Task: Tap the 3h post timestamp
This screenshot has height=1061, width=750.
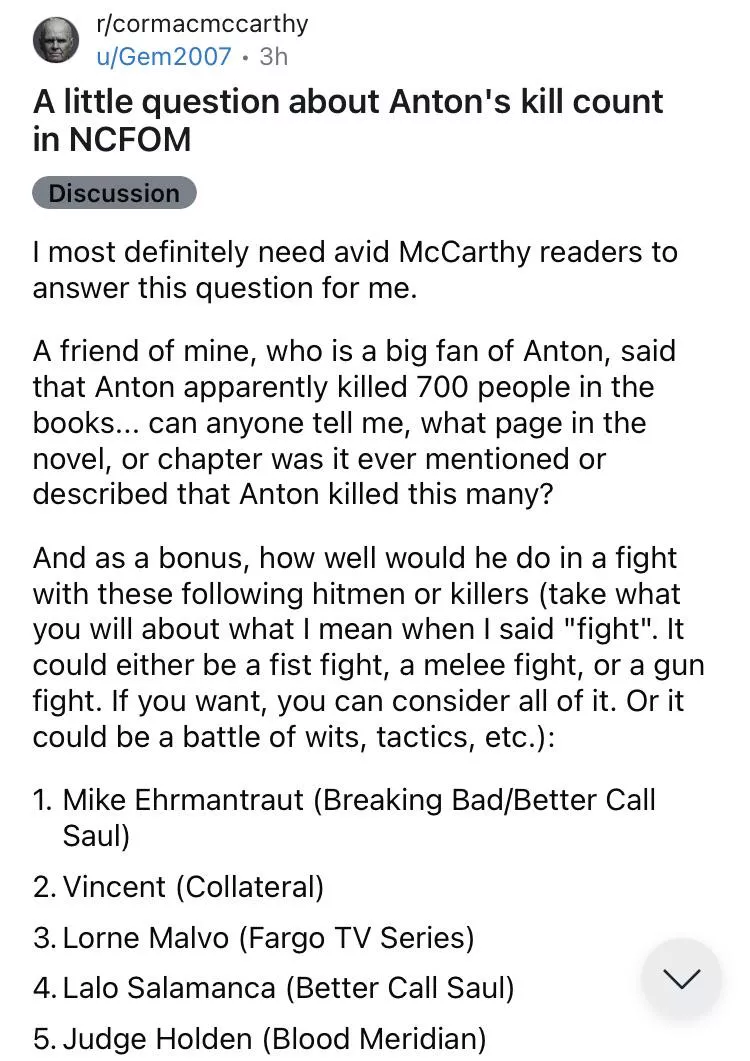Action: 273,56
